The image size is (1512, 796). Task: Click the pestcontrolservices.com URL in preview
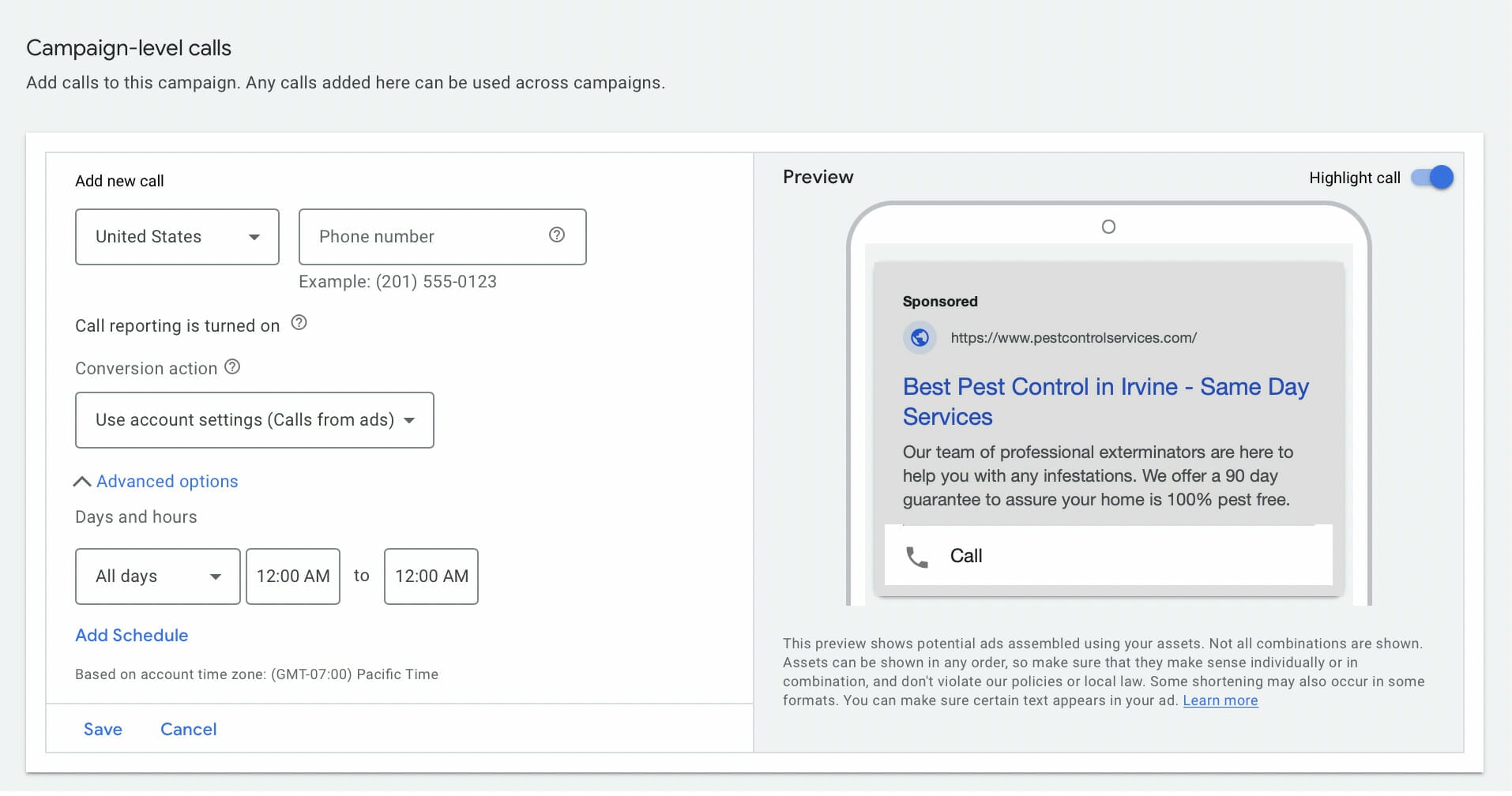(x=1073, y=337)
